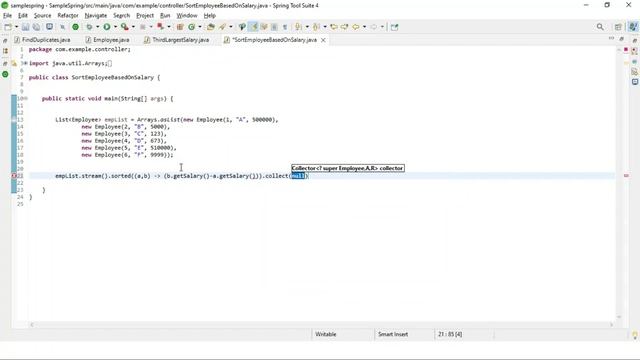Click the Save toolbar icon
The image size is (640, 360).
[25, 27]
